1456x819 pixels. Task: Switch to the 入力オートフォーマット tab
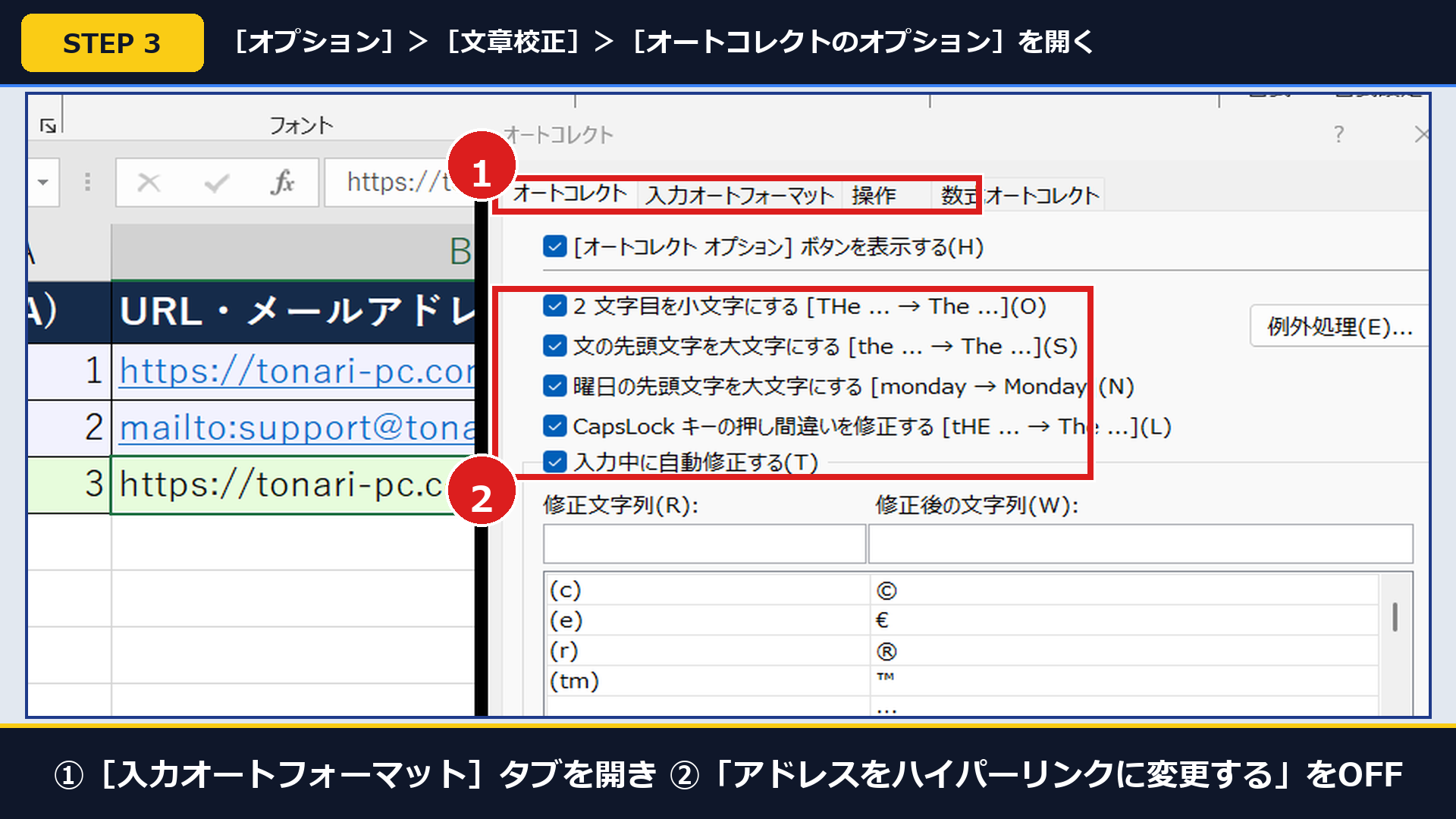tap(739, 196)
